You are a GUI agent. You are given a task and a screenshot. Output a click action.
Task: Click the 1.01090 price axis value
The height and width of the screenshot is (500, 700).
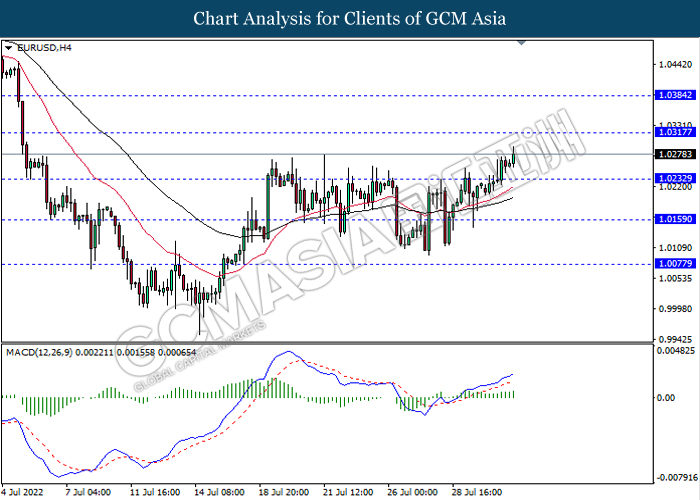click(675, 247)
